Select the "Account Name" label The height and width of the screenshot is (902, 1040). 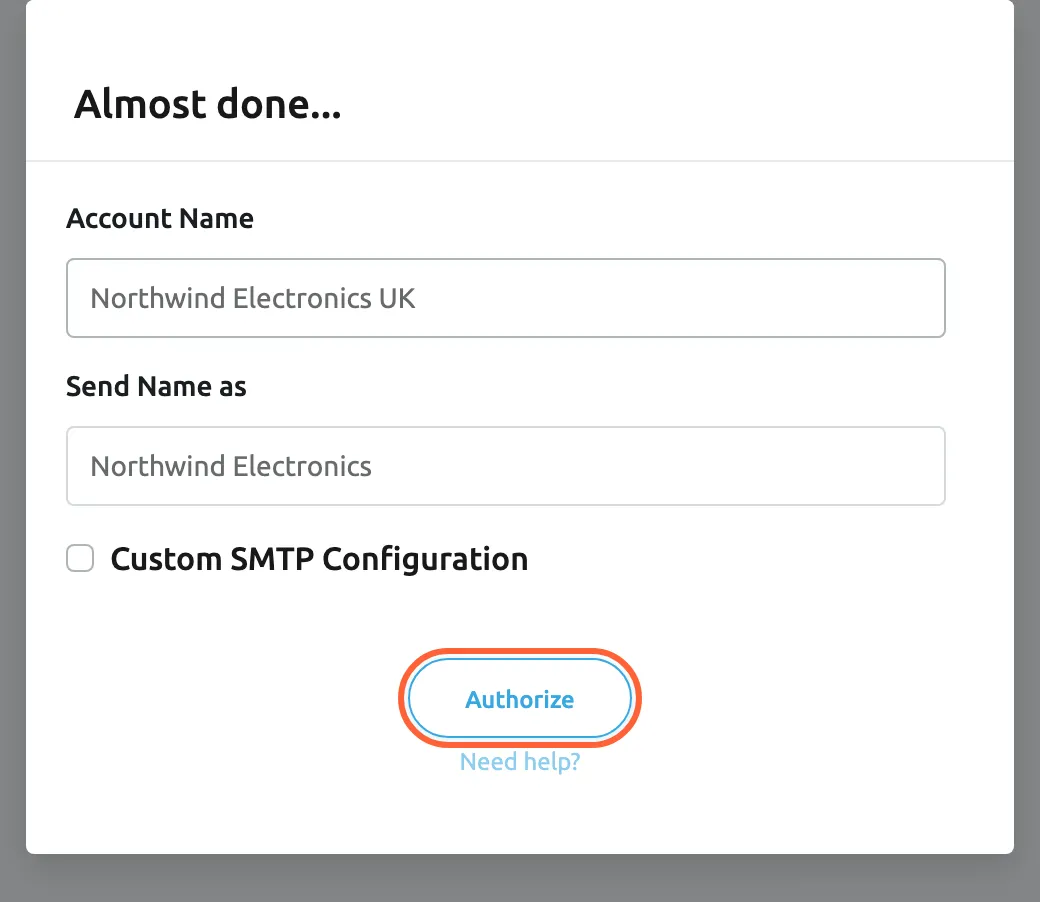[160, 218]
